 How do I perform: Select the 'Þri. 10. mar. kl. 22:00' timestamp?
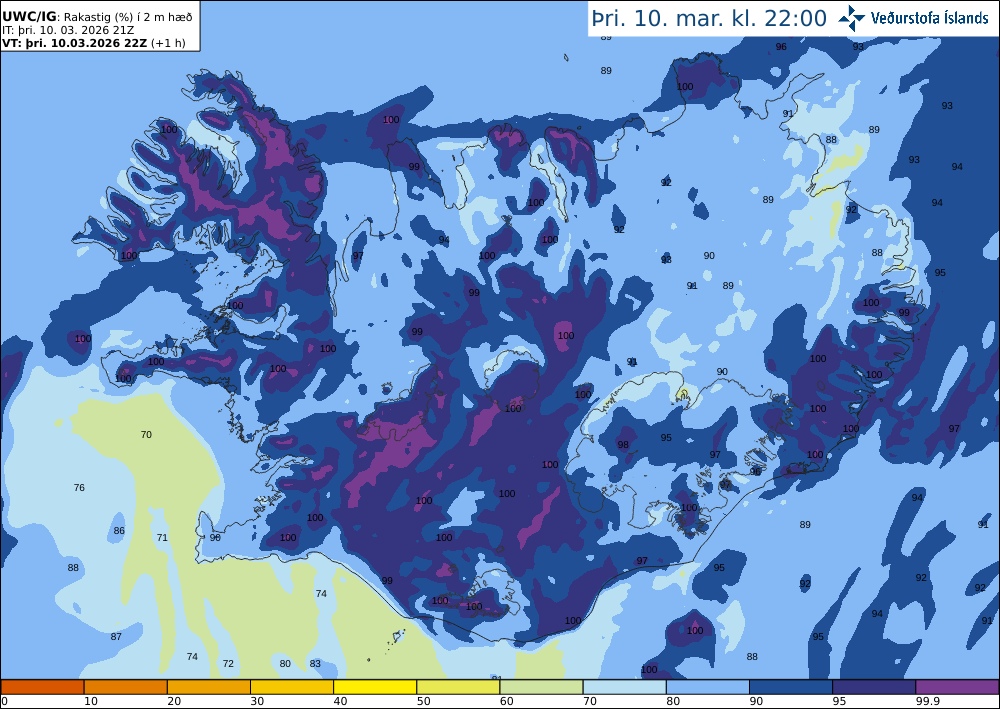coord(709,18)
